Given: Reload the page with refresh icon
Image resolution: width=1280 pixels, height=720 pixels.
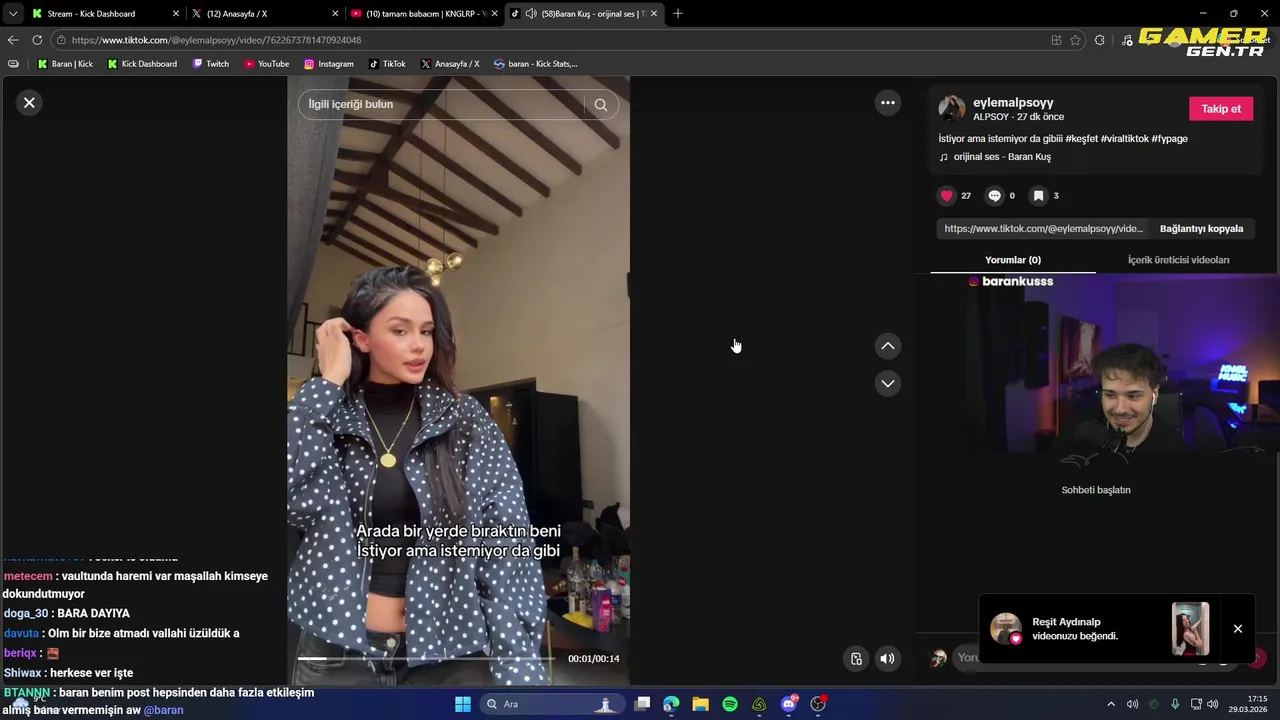Looking at the screenshot, I should tap(37, 40).
